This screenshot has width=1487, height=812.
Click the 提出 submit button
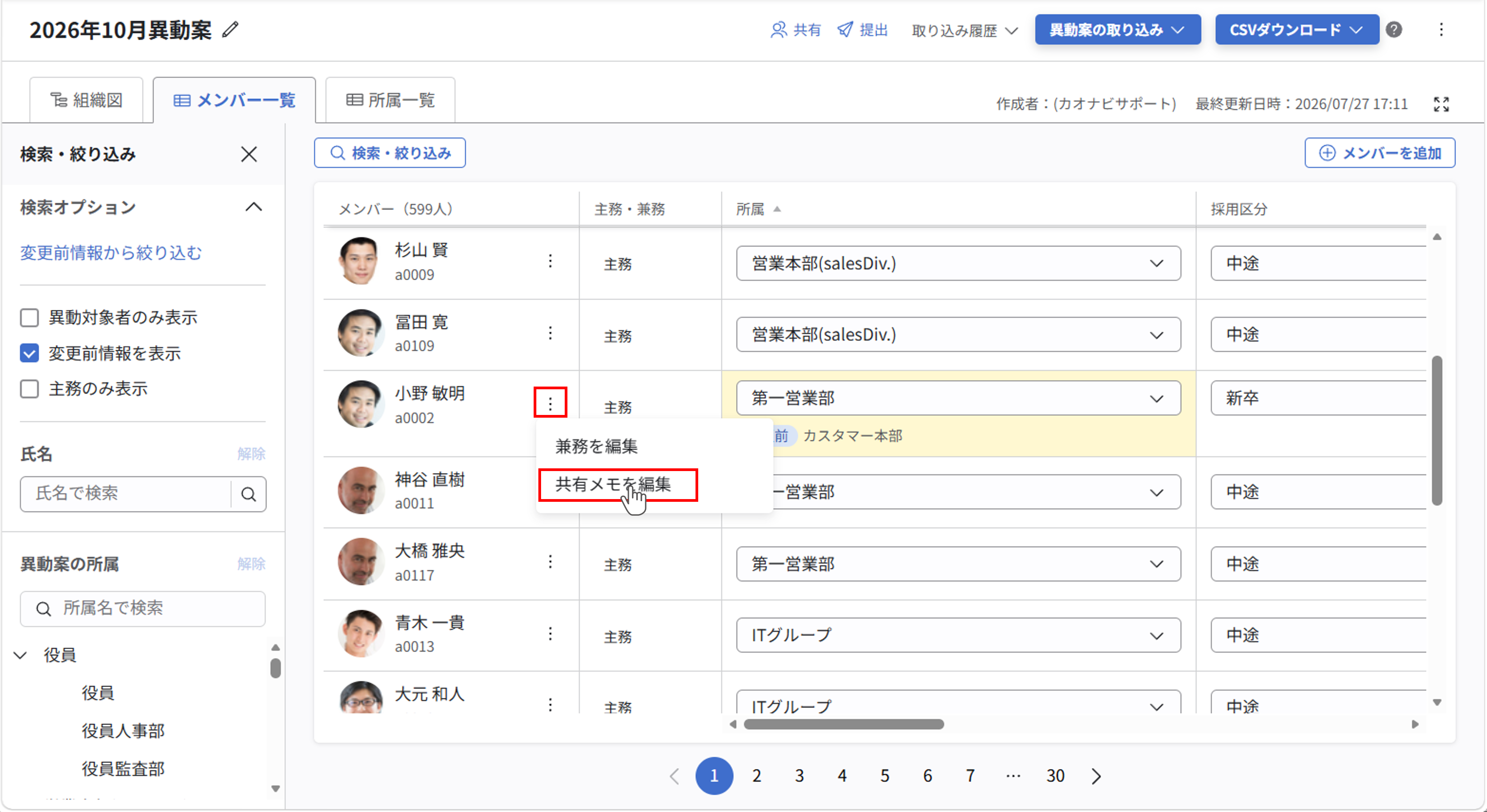coord(862,29)
